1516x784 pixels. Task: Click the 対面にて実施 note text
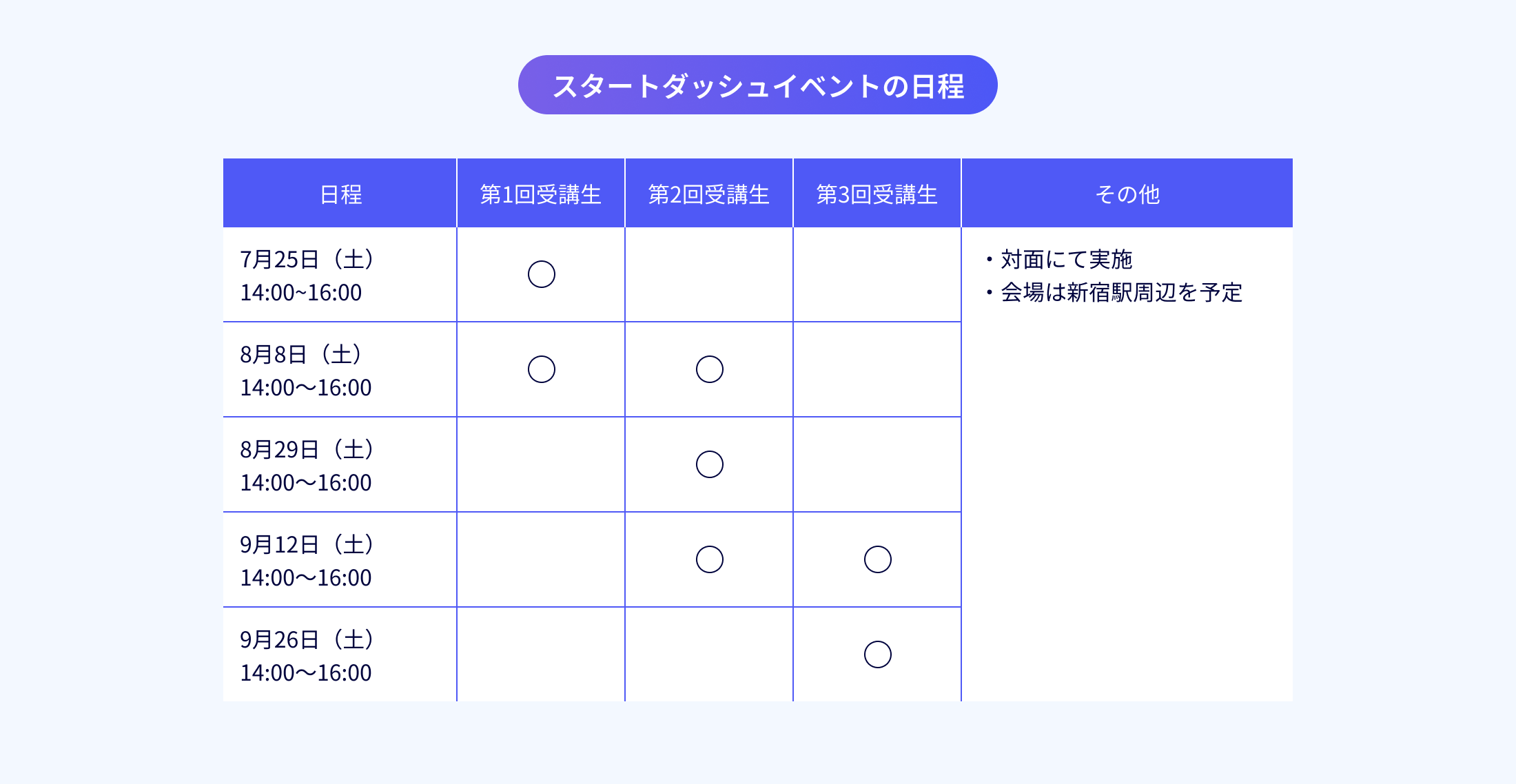click(1066, 260)
